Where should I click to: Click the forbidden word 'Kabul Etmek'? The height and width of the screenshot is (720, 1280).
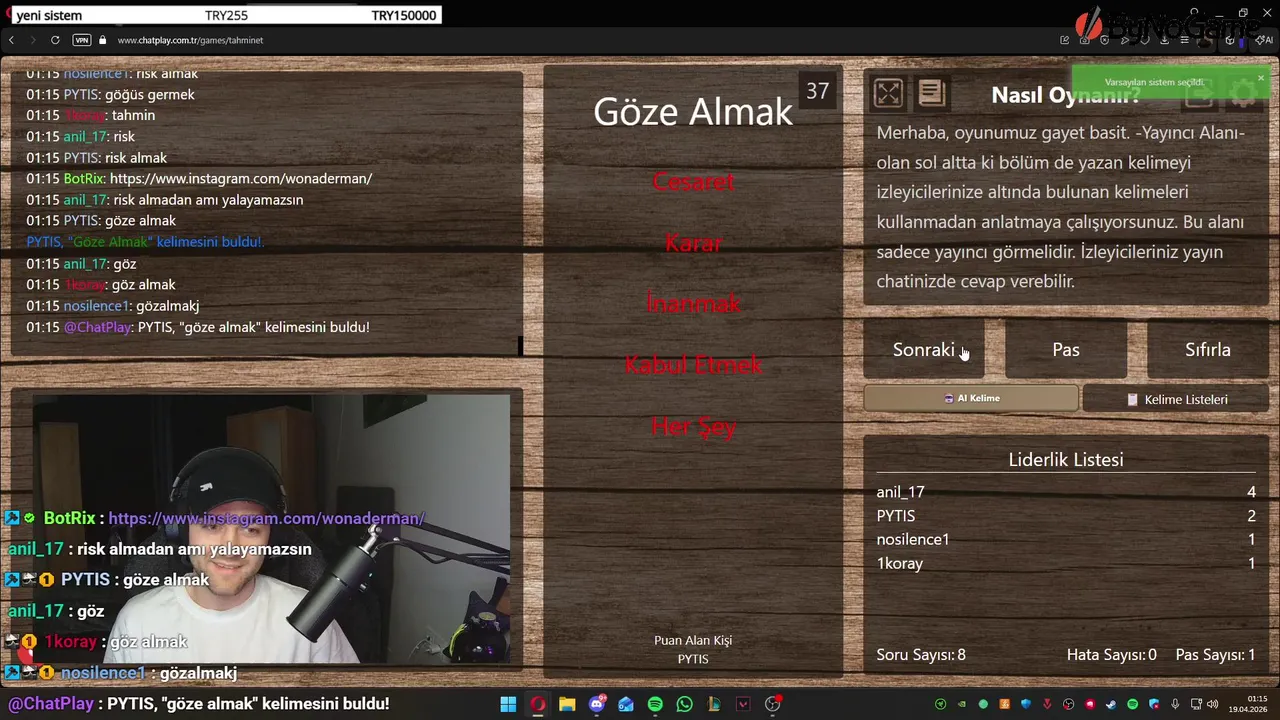pos(693,365)
